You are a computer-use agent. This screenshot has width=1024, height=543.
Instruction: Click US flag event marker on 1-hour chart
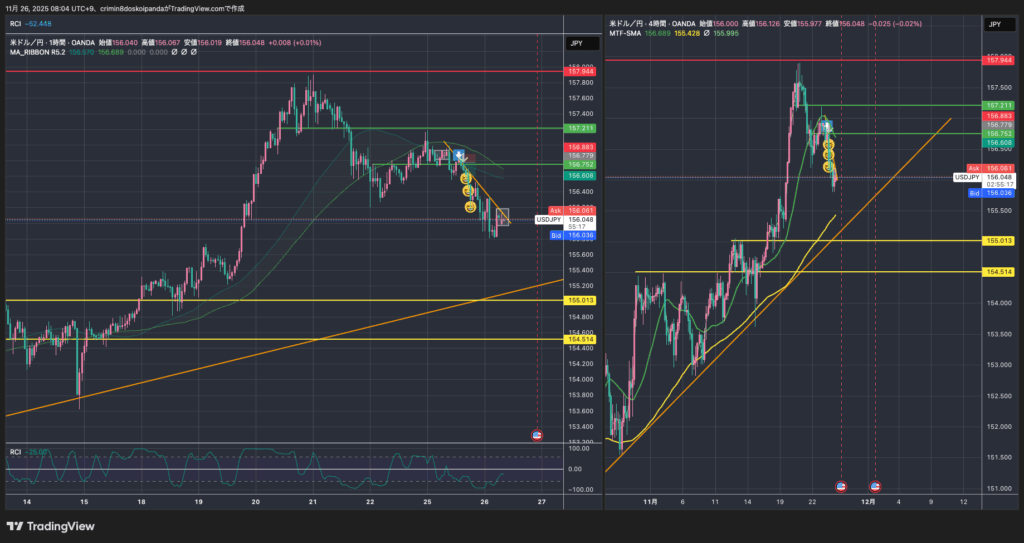[537, 436]
